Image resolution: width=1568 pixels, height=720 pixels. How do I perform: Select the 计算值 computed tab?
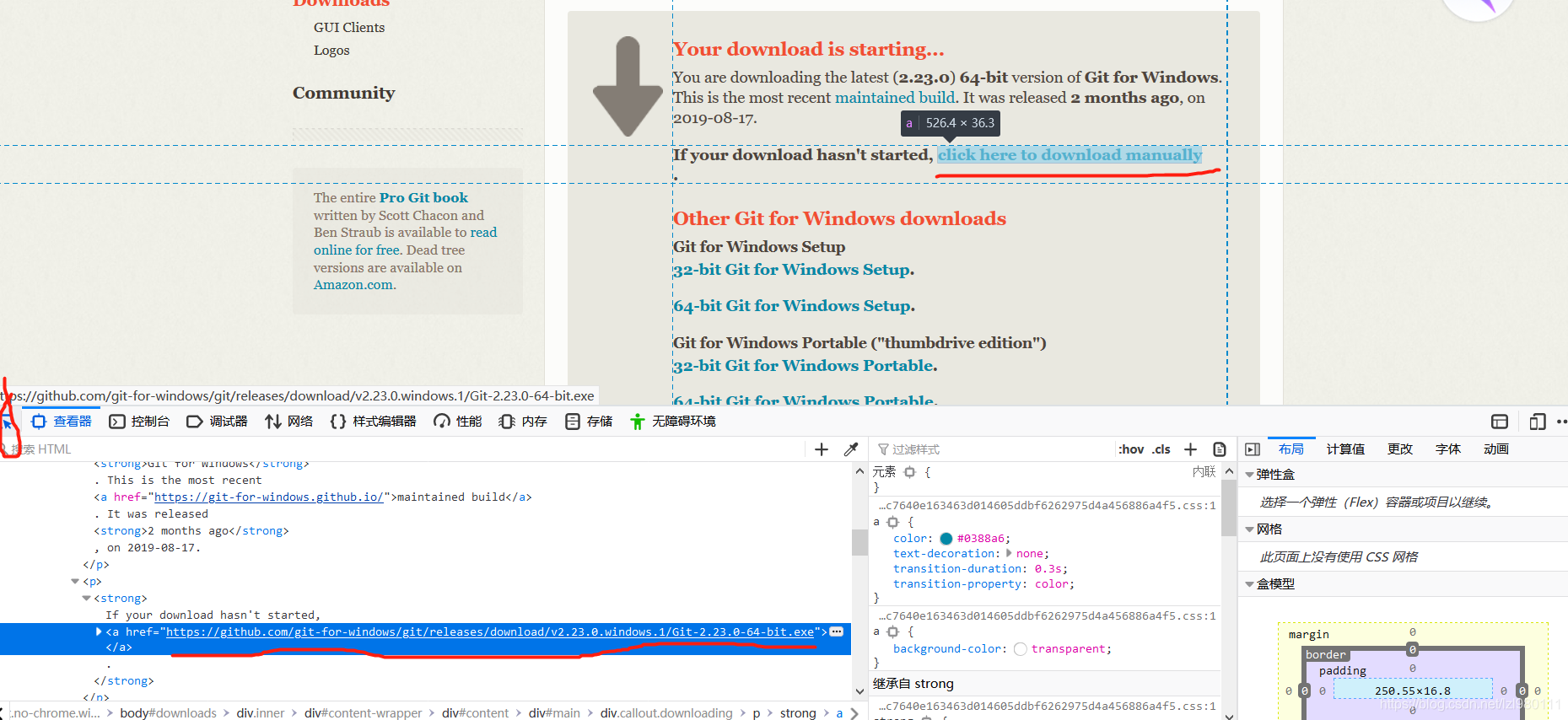tap(1345, 449)
